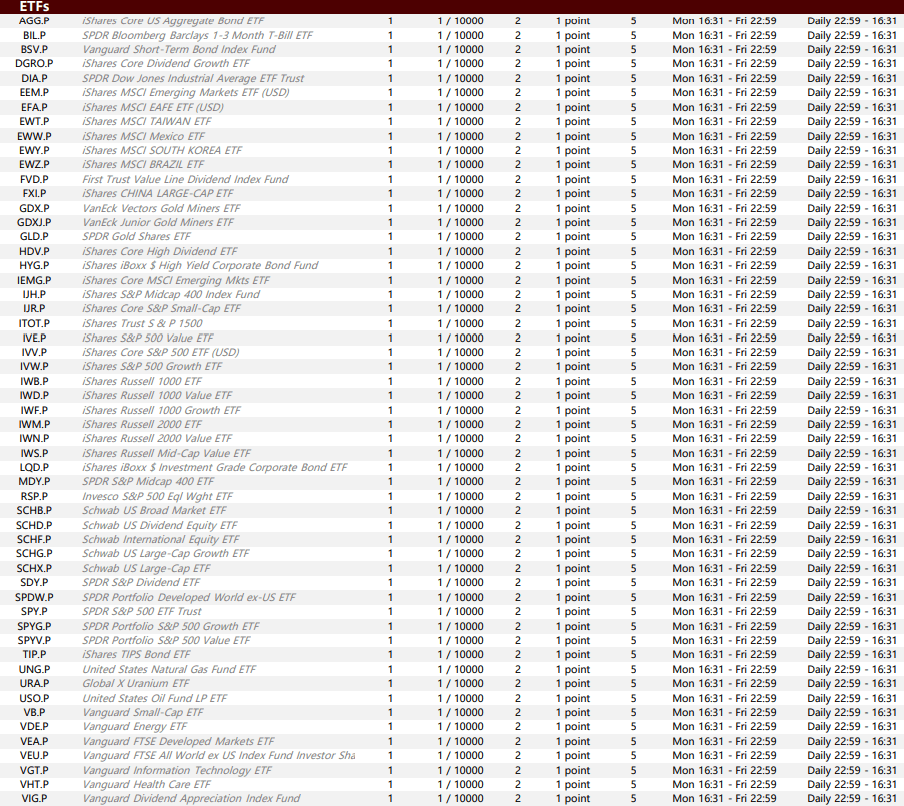This screenshot has width=904, height=806.
Task: Click iShares Russell 2000 Value ETF name
Action: (x=157, y=438)
